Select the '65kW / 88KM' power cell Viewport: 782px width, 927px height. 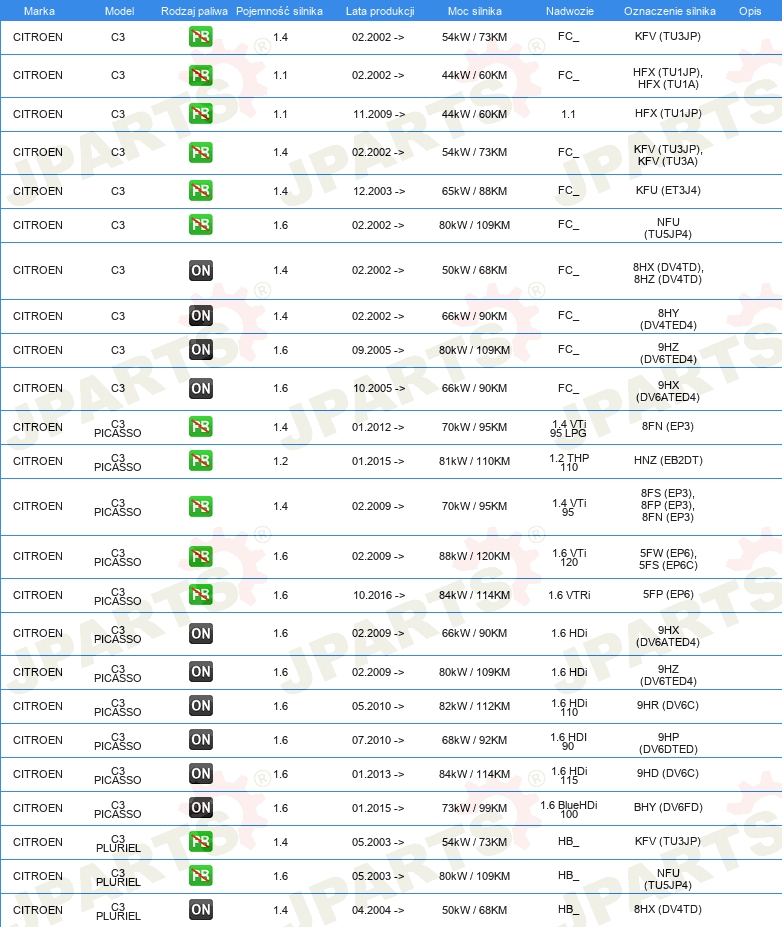(x=474, y=191)
